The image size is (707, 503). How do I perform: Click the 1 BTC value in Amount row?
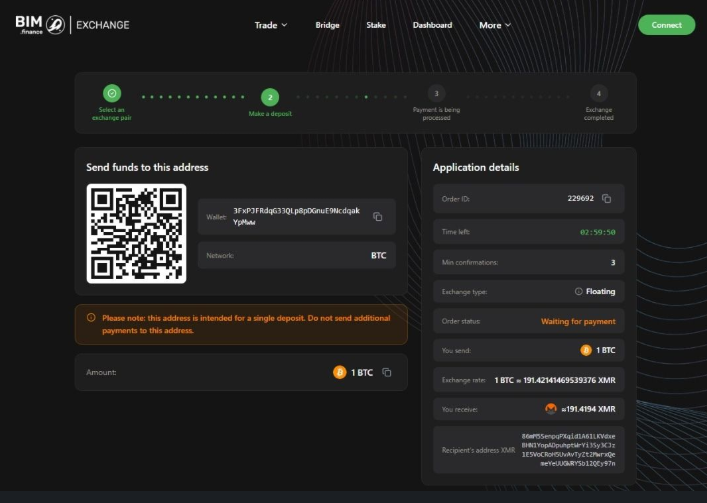362,373
